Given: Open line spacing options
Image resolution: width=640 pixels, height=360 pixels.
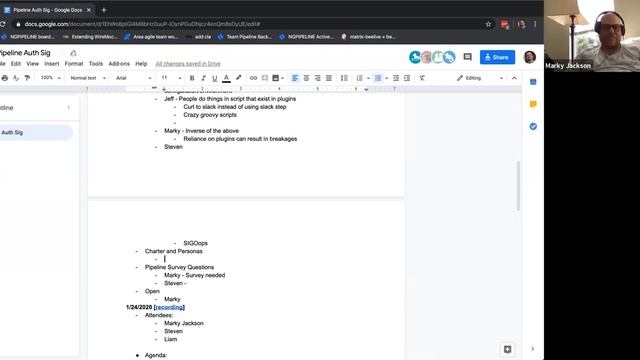Looking at the screenshot, I should tap(344, 78).
